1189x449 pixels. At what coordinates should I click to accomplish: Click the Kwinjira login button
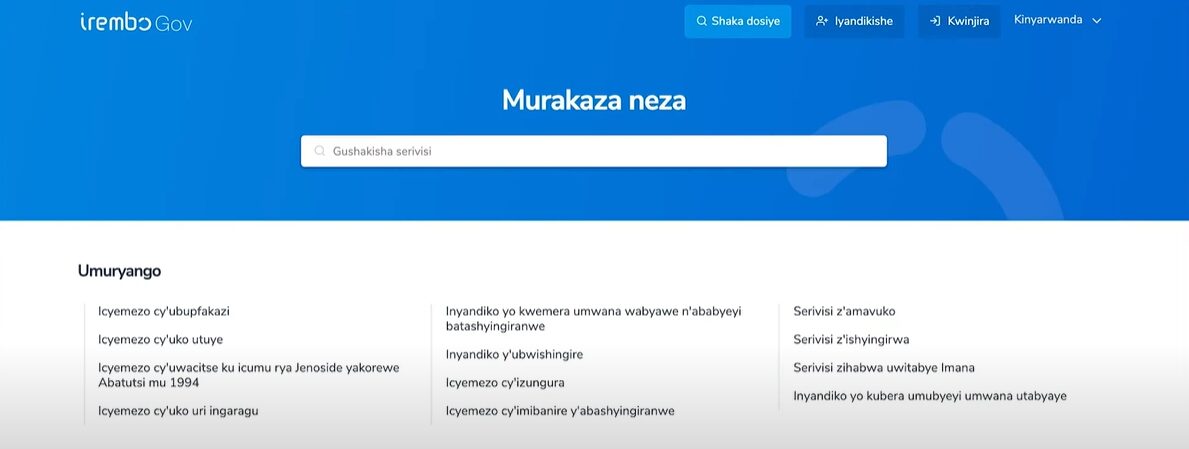click(x=958, y=21)
